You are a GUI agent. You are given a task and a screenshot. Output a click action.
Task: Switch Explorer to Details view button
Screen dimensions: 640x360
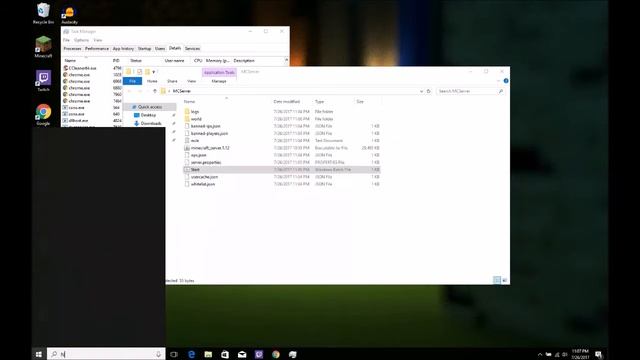497,280
